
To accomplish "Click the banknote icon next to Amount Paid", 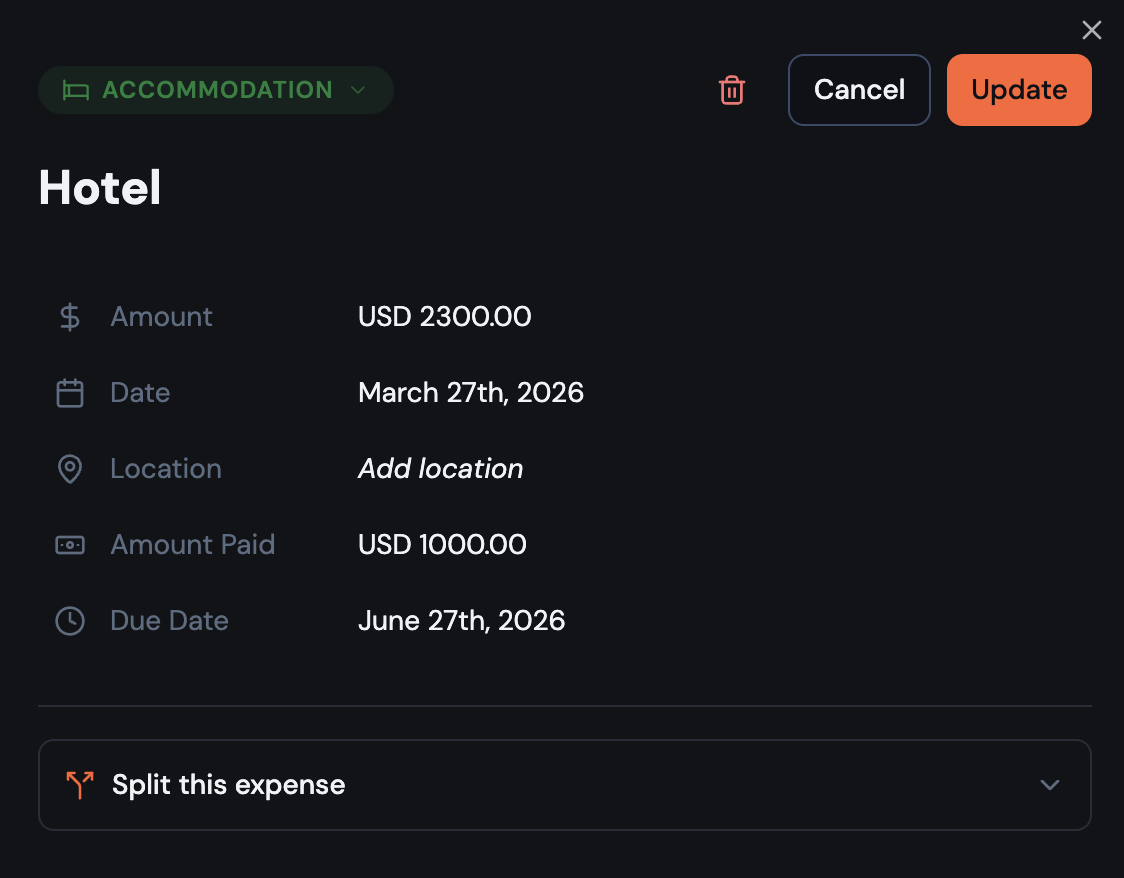I will click(x=69, y=544).
